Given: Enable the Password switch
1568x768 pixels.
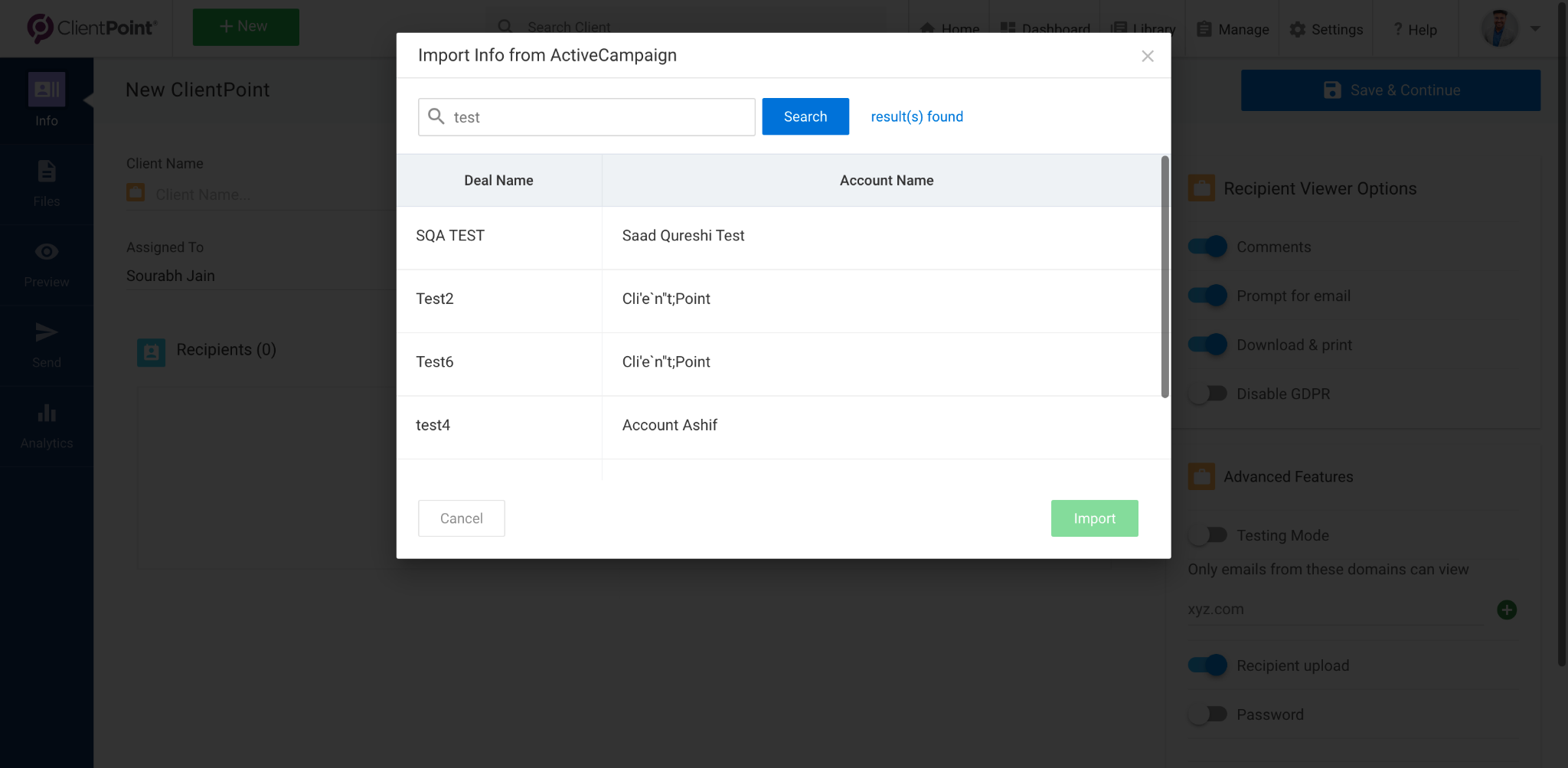Looking at the screenshot, I should coord(1207,714).
